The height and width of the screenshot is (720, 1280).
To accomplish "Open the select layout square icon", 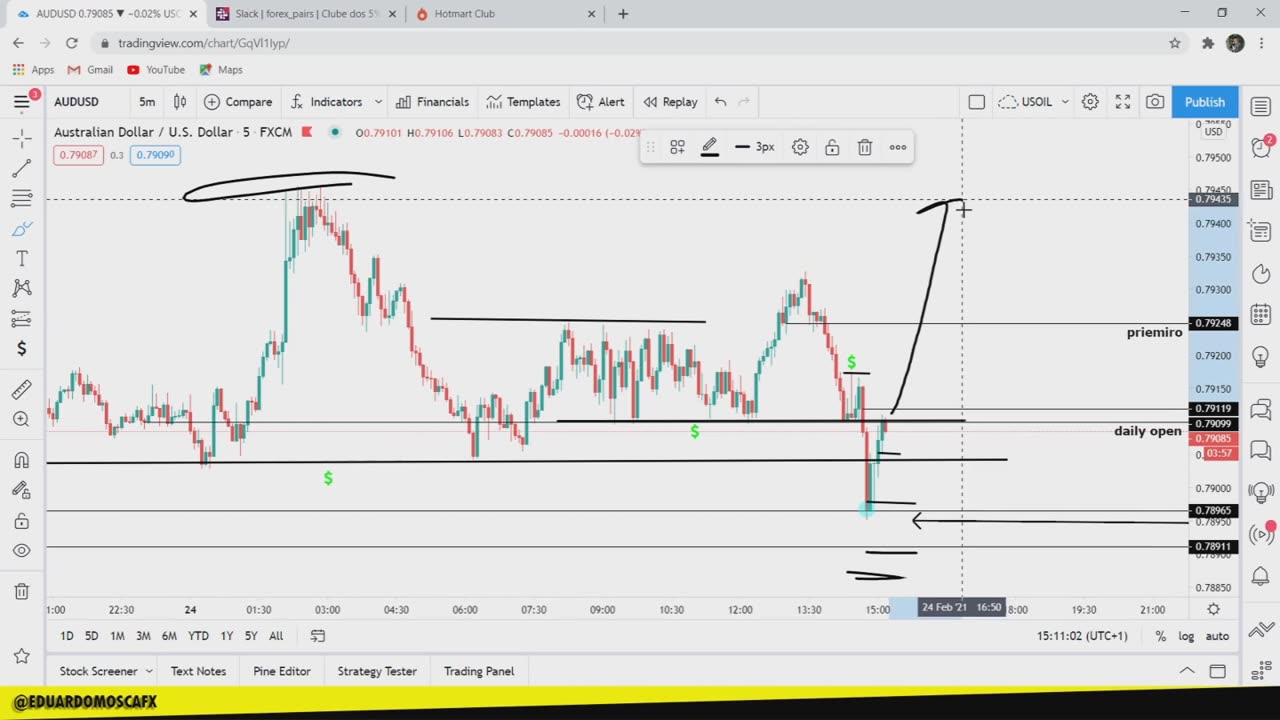I will click(x=977, y=102).
